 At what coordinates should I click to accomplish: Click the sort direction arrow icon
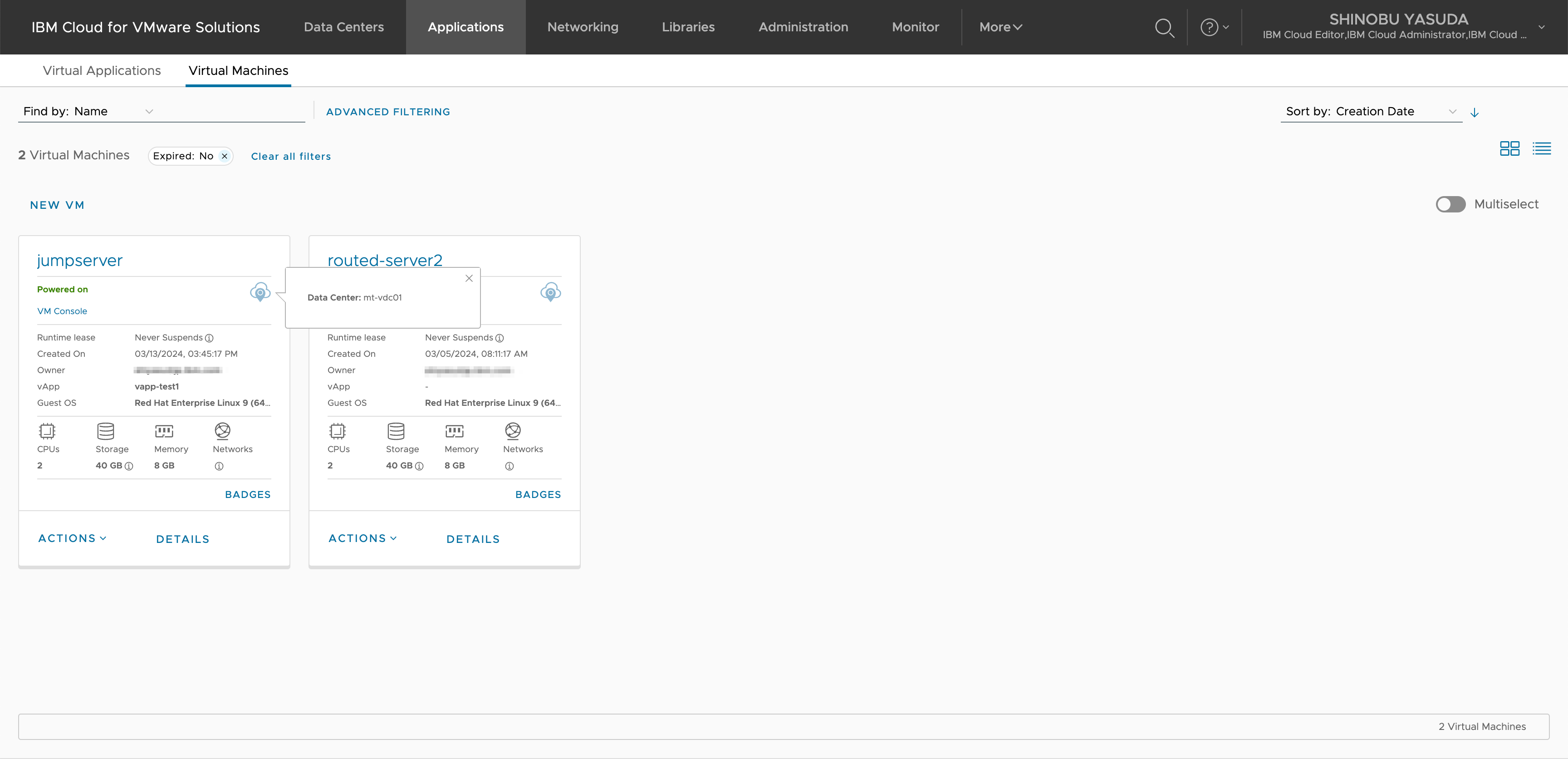1474,113
